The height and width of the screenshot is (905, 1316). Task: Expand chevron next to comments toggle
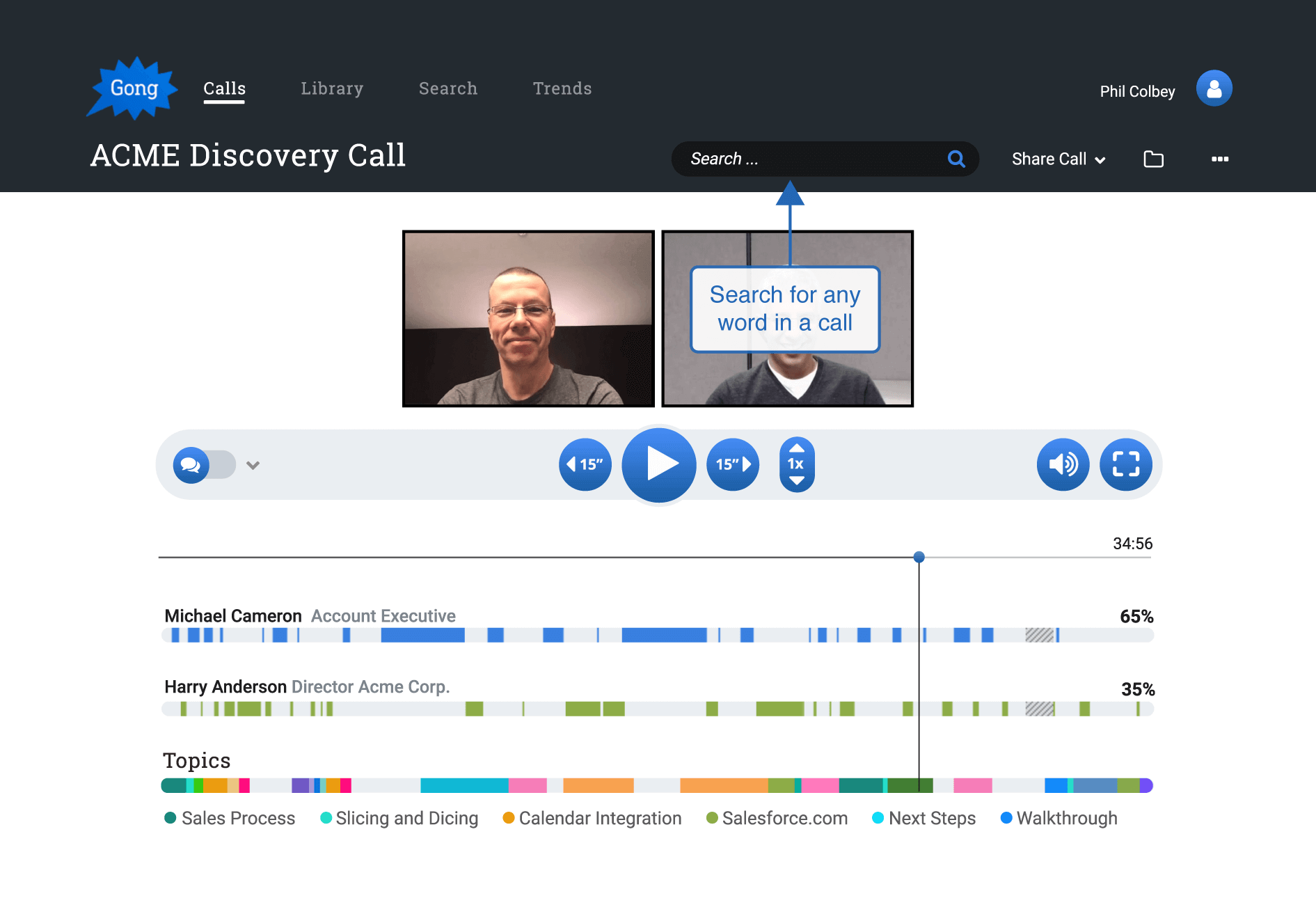click(x=253, y=465)
